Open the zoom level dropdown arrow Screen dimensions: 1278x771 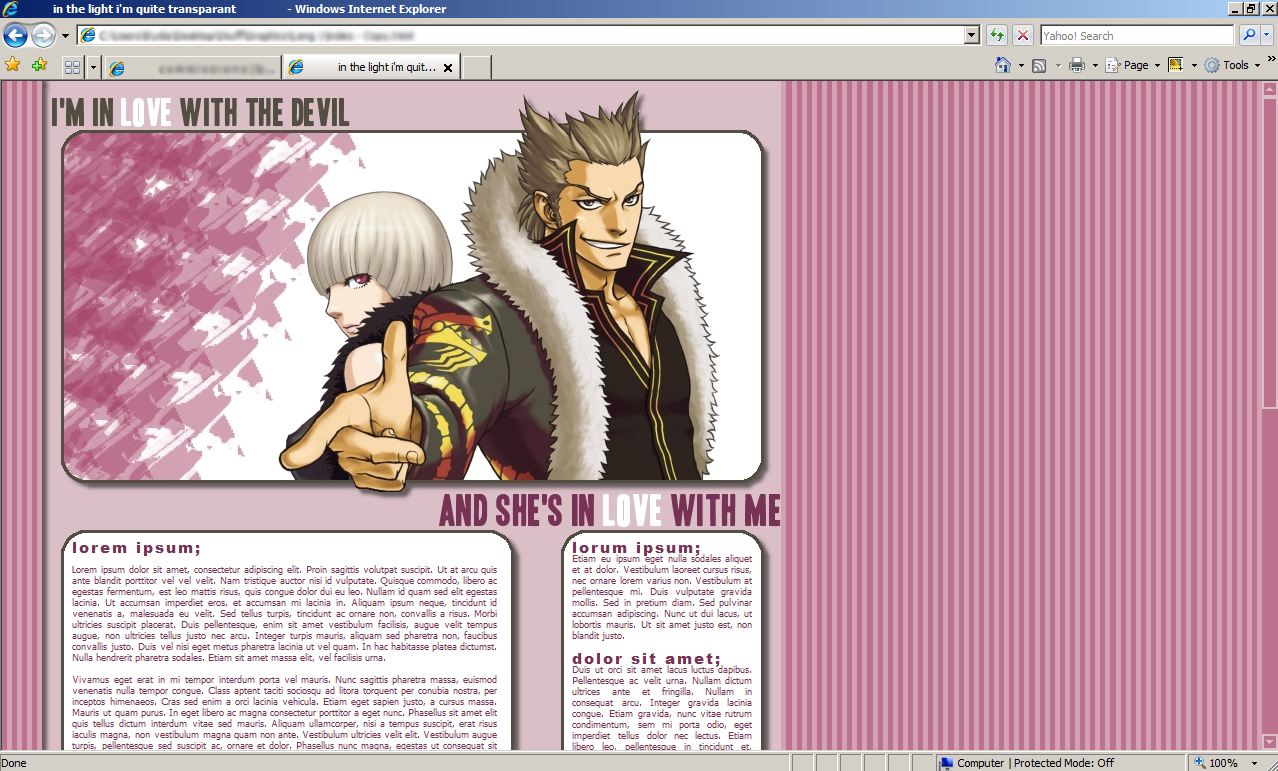tap(1255, 763)
